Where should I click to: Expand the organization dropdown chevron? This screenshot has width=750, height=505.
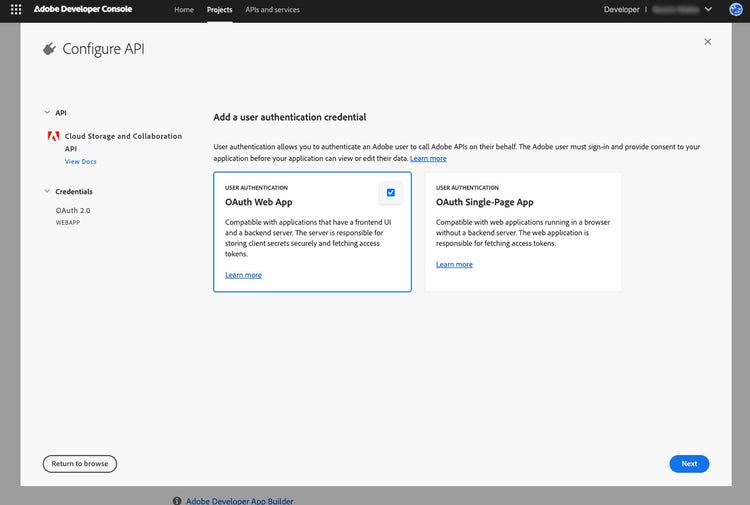tap(708, 9)
